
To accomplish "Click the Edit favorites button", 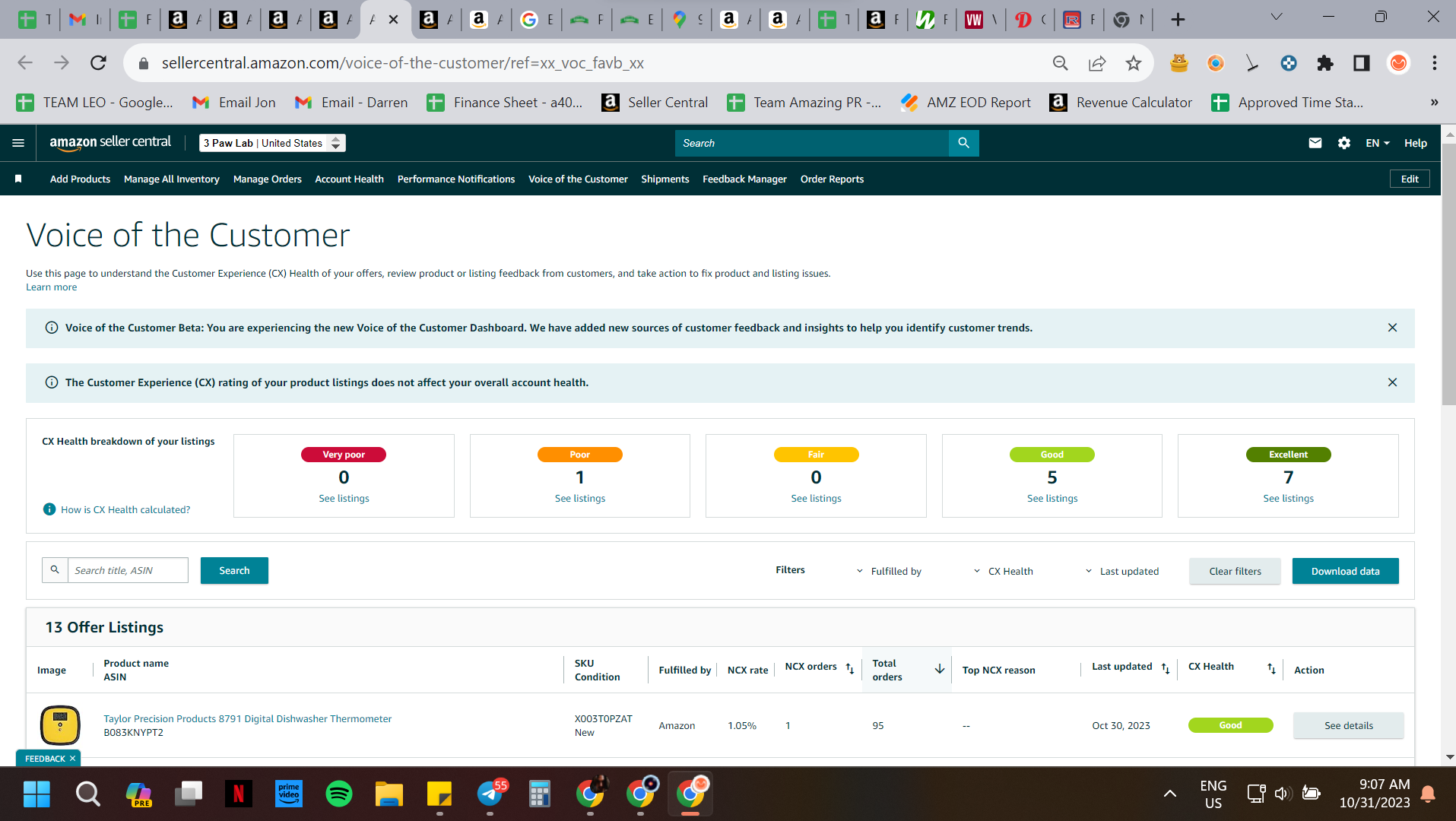I will click(x=1410, y=179).
